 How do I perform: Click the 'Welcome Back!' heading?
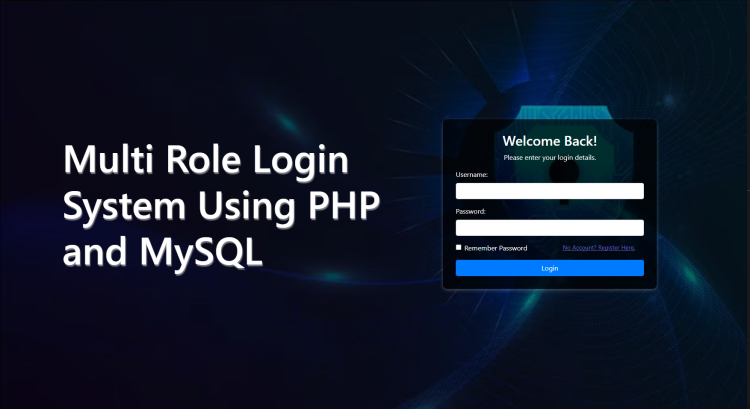click(549, 141)
